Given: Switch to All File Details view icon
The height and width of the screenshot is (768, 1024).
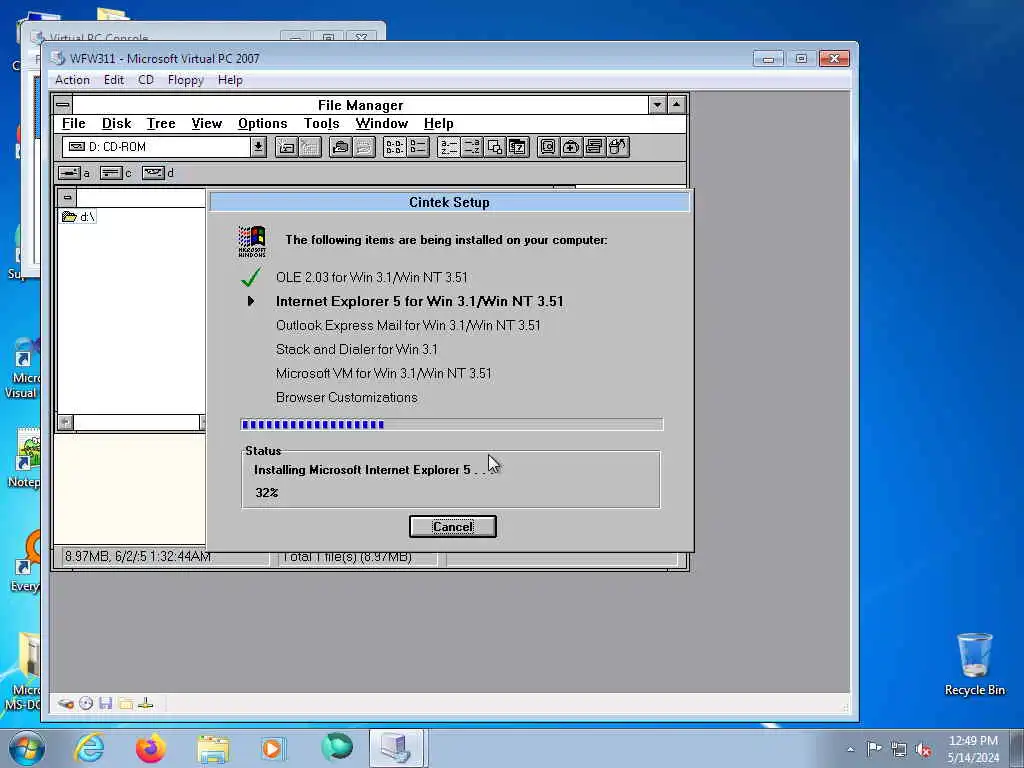Looking at the screenshot, I should tap(418, 147).
